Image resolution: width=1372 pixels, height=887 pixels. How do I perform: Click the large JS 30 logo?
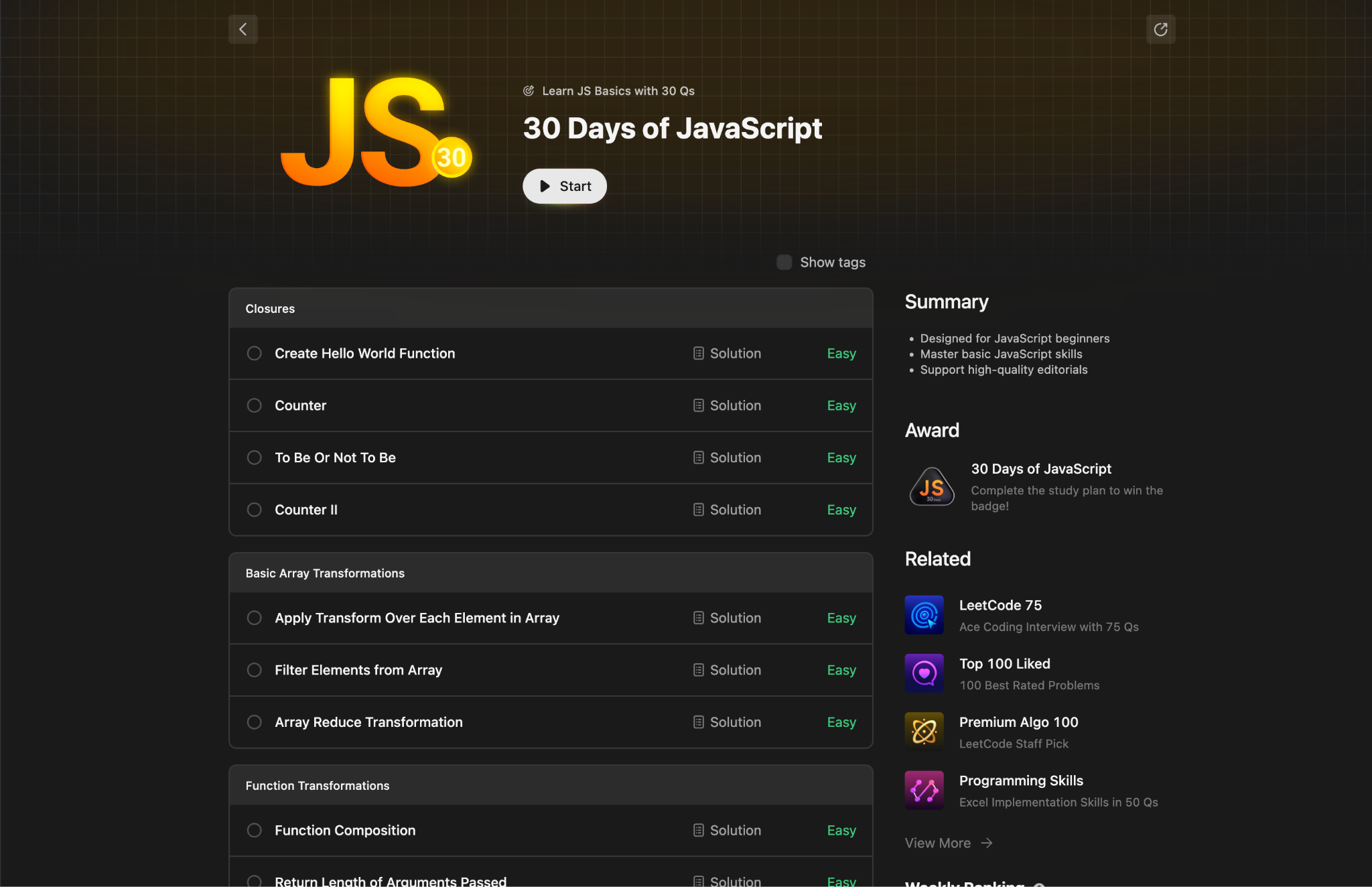[376, 133]
